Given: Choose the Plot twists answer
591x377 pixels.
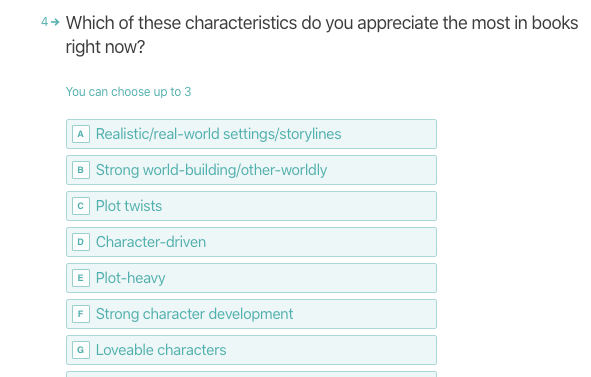Looking at the screenshot, I should click(251, 206).
